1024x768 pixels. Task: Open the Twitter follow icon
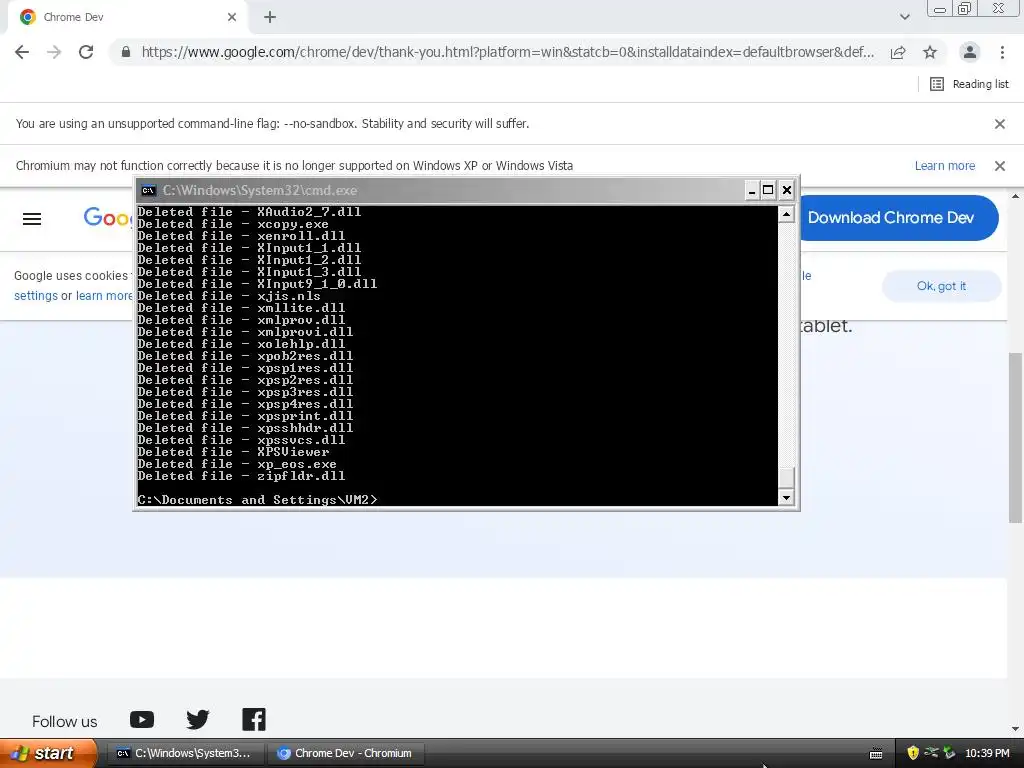coord(198,720)
